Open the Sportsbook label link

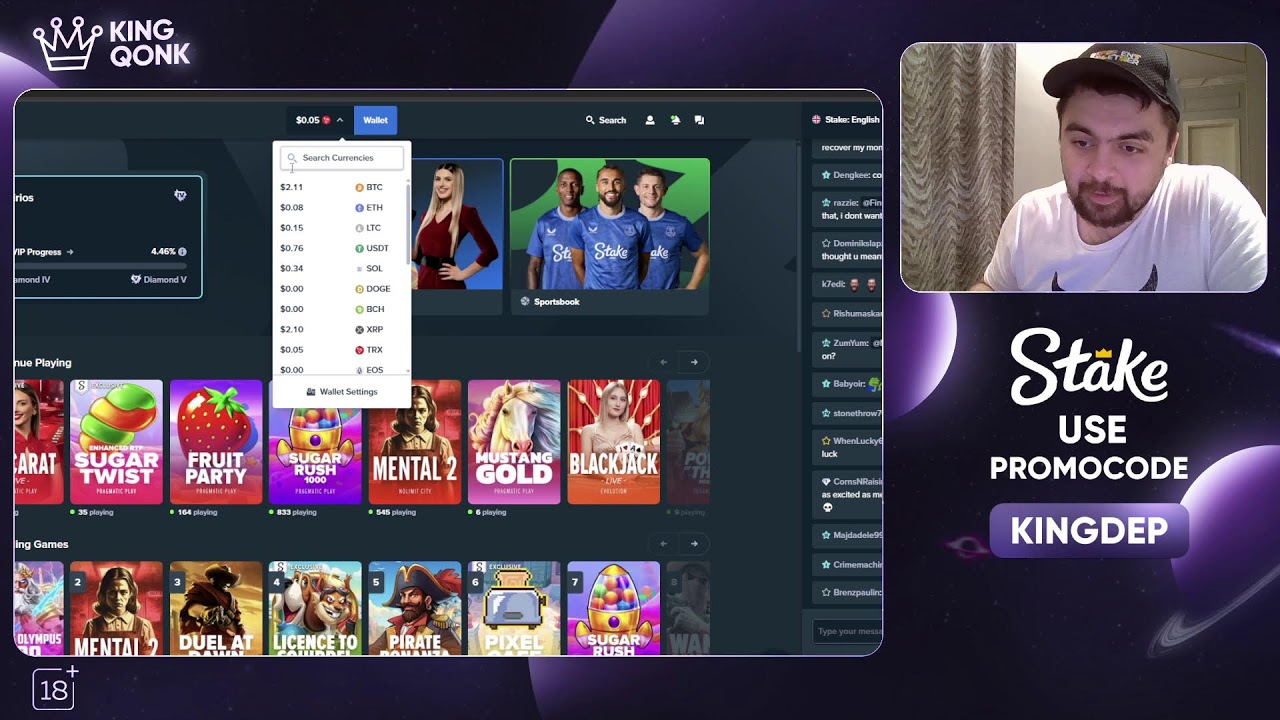point(556,301)
